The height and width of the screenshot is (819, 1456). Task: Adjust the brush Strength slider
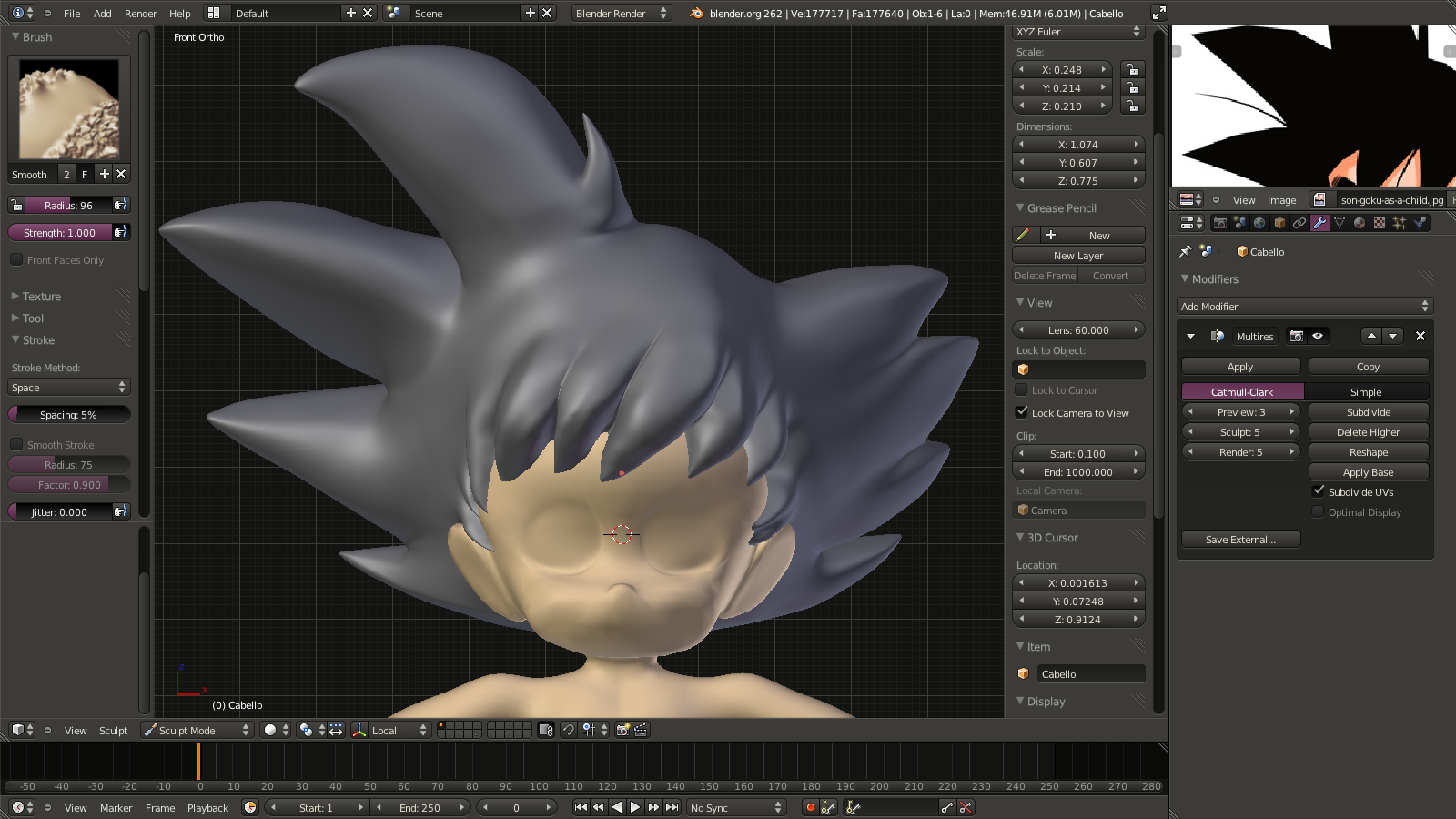tap(60, 233)
